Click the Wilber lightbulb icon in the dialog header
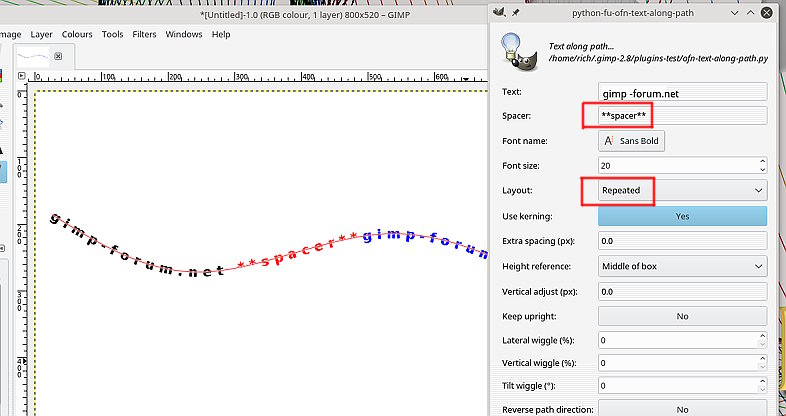The image size is (786, 416). 518,52
